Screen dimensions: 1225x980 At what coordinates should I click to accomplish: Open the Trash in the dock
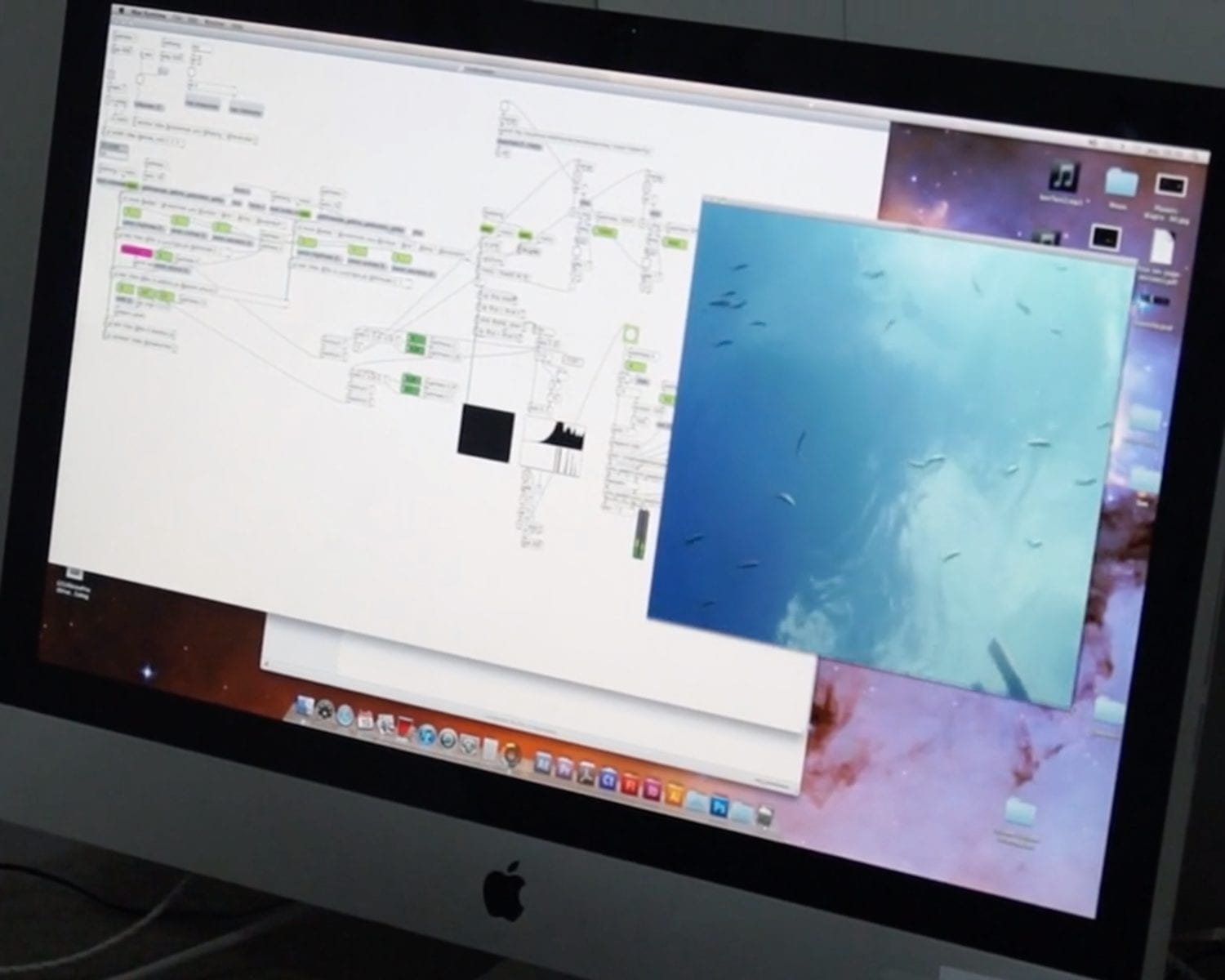(x=764, y=816)
